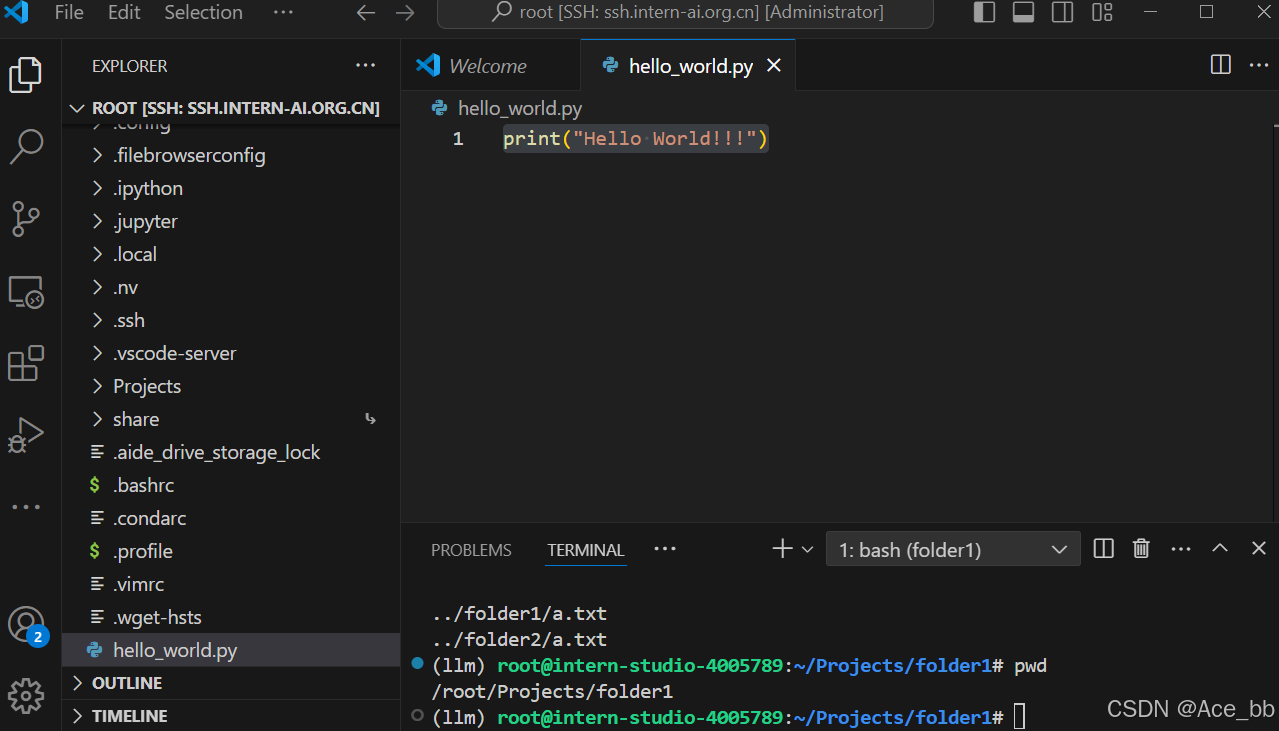Kill terminal with the trash icon
The height and width of the screenshot is (731, 1279).
point(1141,548)
